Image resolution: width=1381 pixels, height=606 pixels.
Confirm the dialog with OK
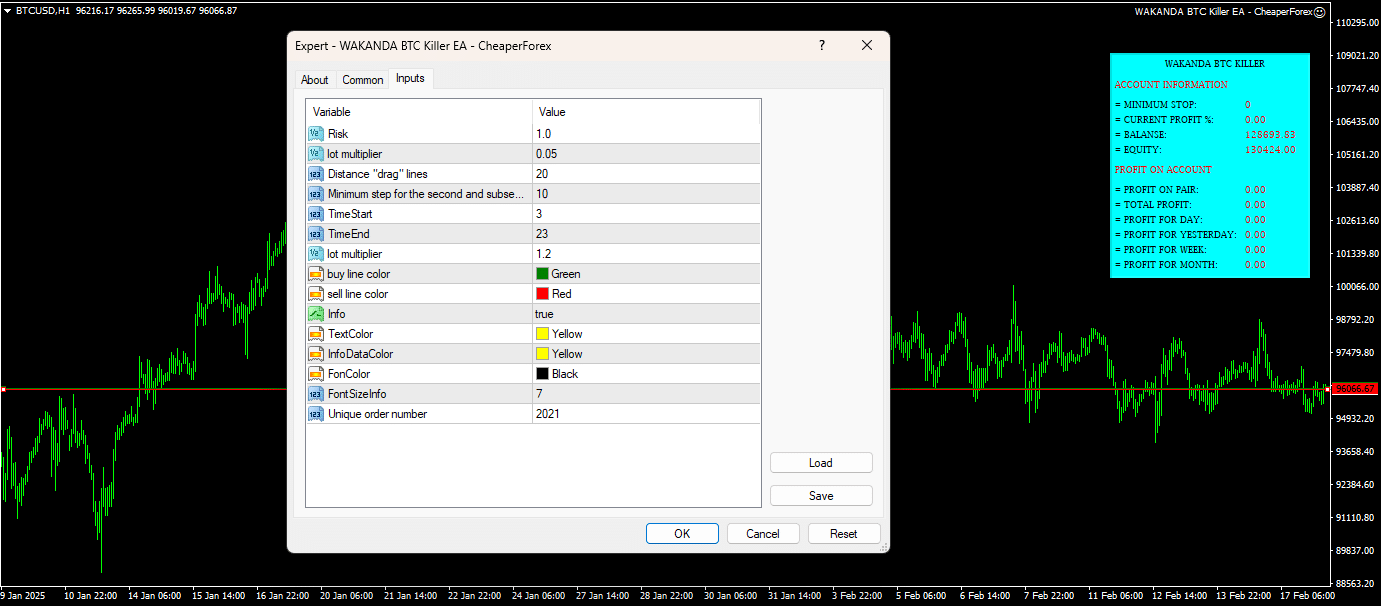tap(682, 534)
